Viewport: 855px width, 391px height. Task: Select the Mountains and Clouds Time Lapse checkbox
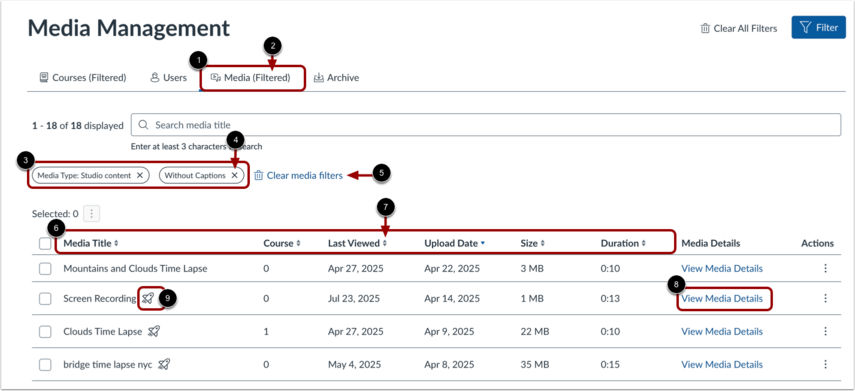click(x=45, y=268)
